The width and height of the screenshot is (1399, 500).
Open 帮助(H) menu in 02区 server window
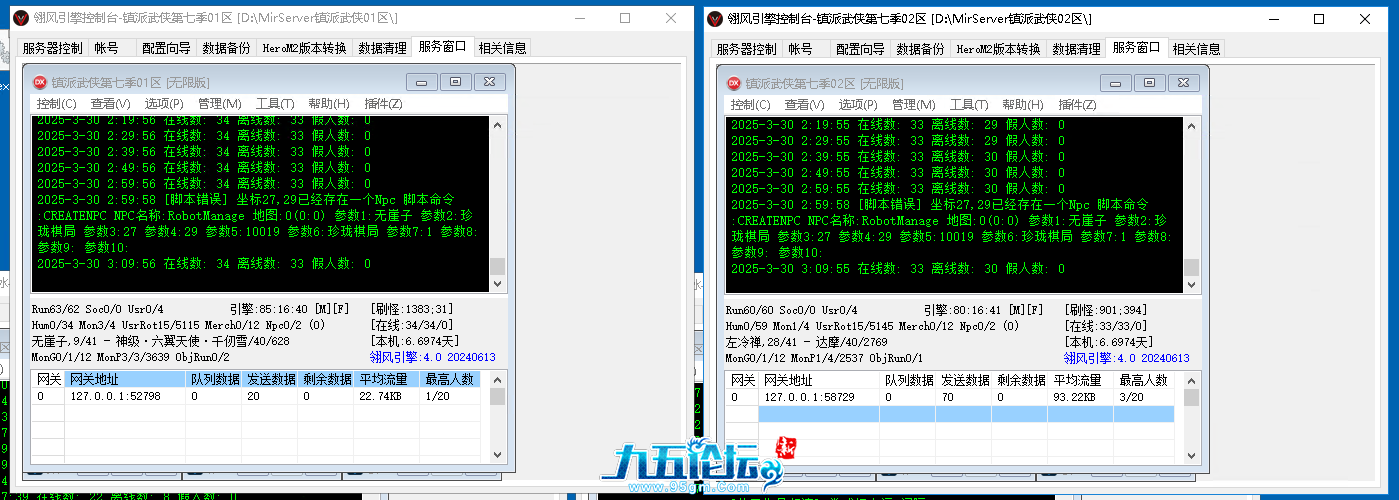[1023, 104]
